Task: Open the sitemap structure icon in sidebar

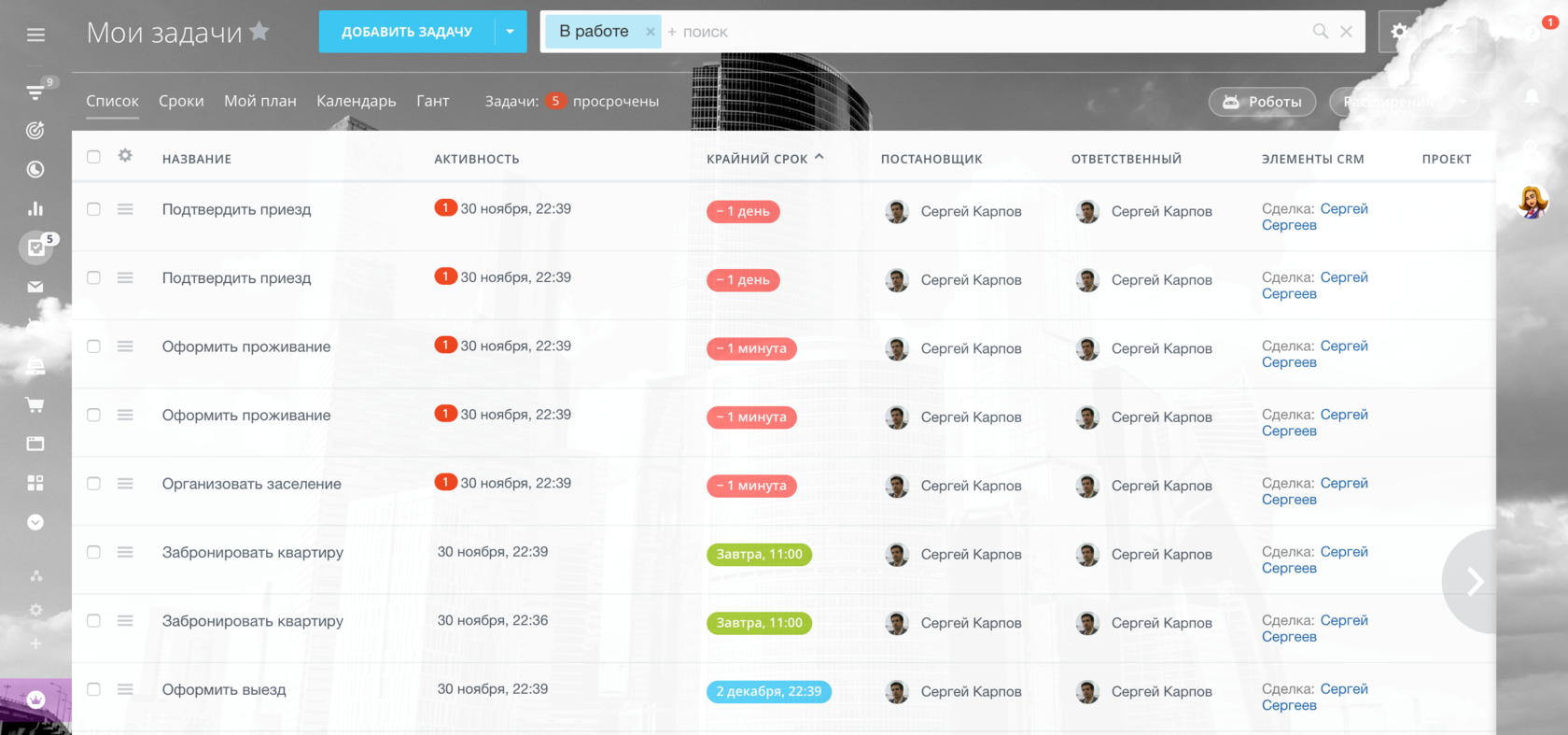Action: click(35, 576)
